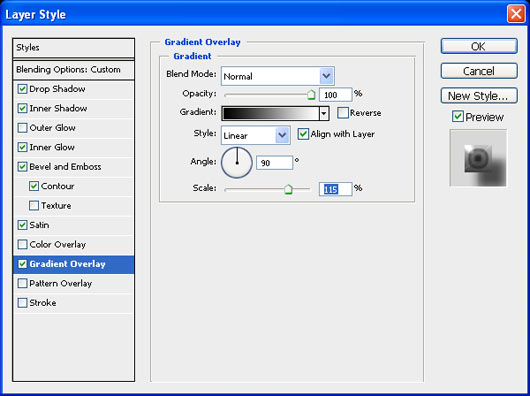Open the Bevel and Emboss label
This screenshot has height=396, width=530.
65,167
